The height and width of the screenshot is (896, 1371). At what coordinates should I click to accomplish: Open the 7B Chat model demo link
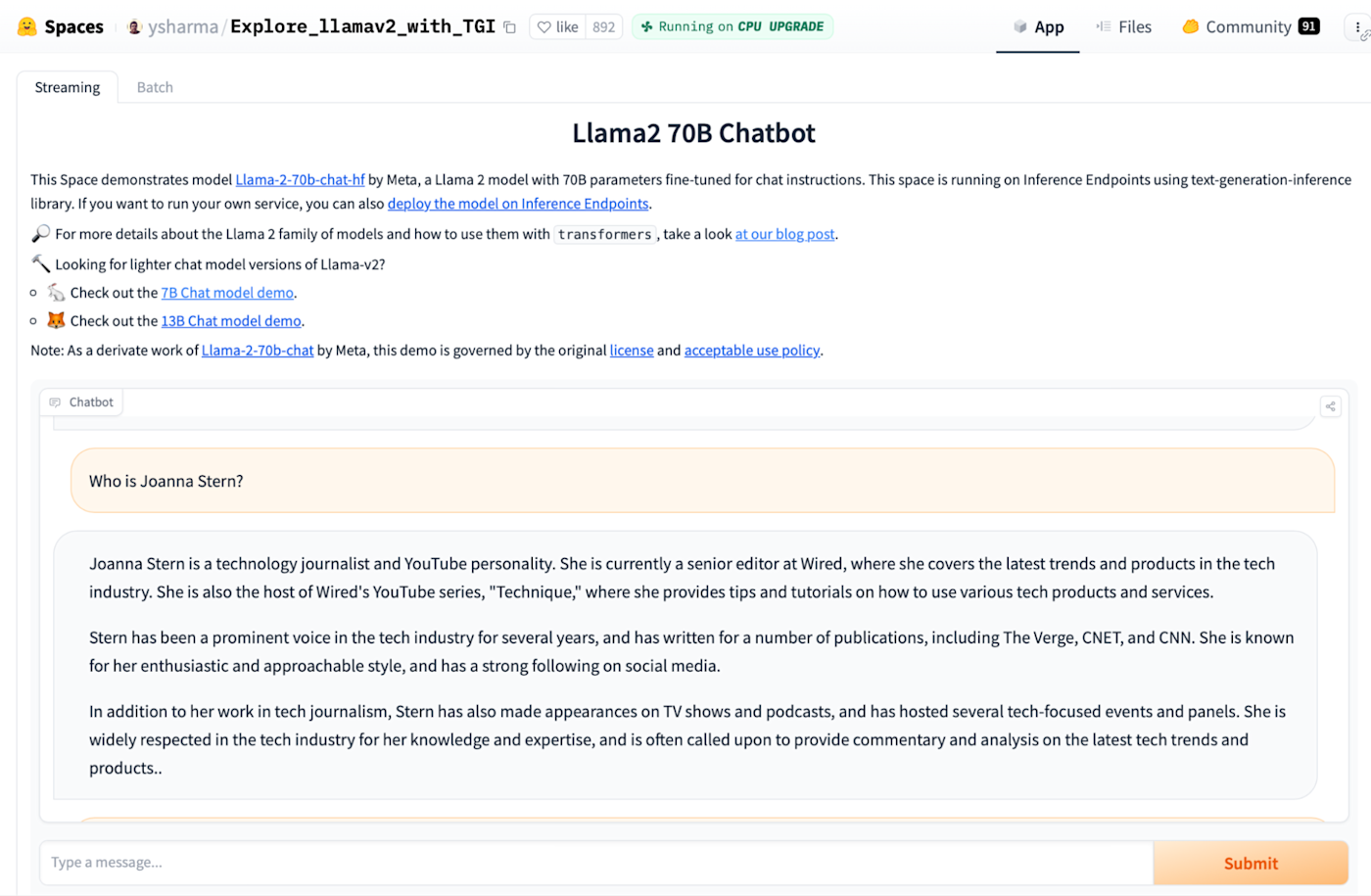[227, 293]
